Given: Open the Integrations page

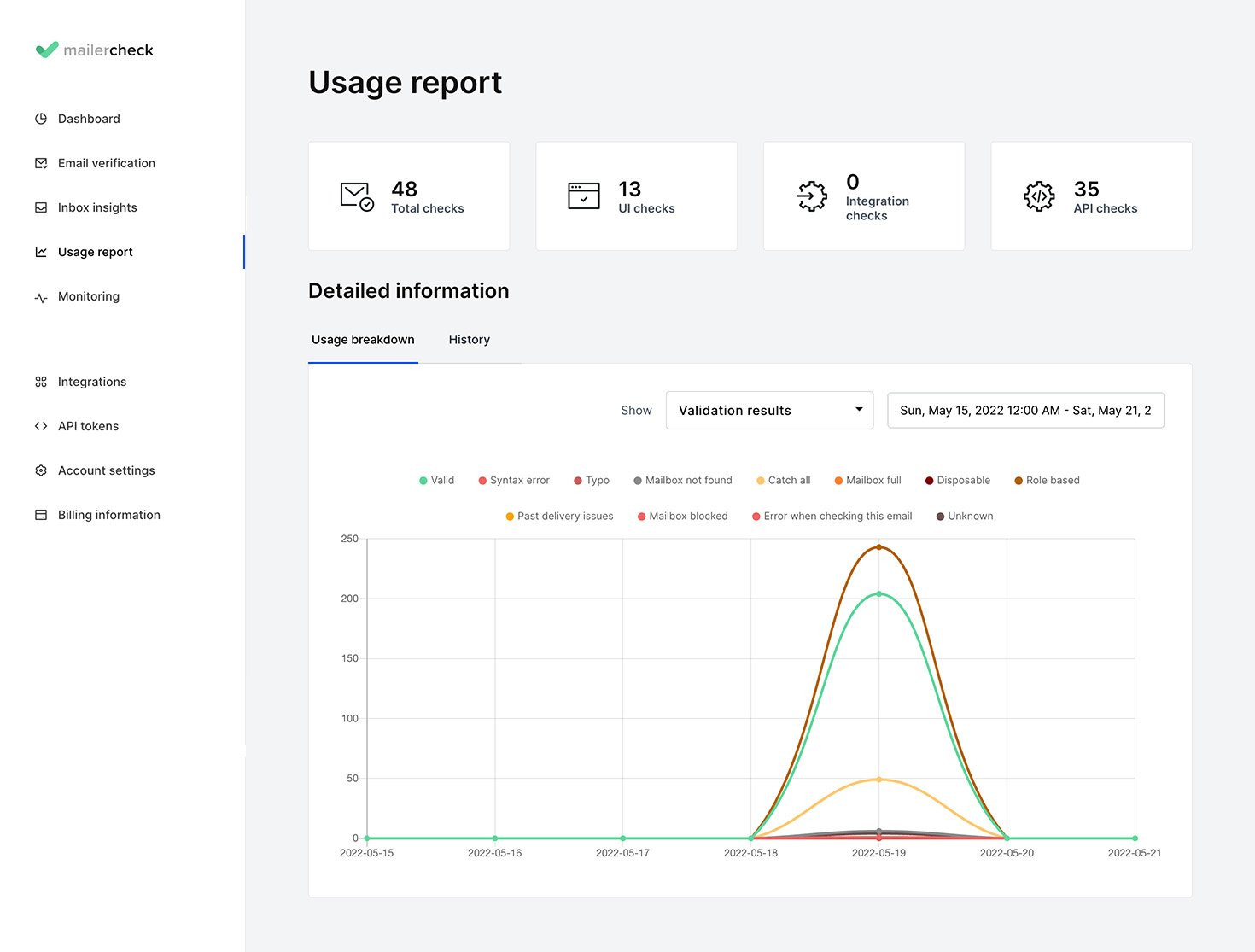Looking at the screenshot, I should (92, 382).
